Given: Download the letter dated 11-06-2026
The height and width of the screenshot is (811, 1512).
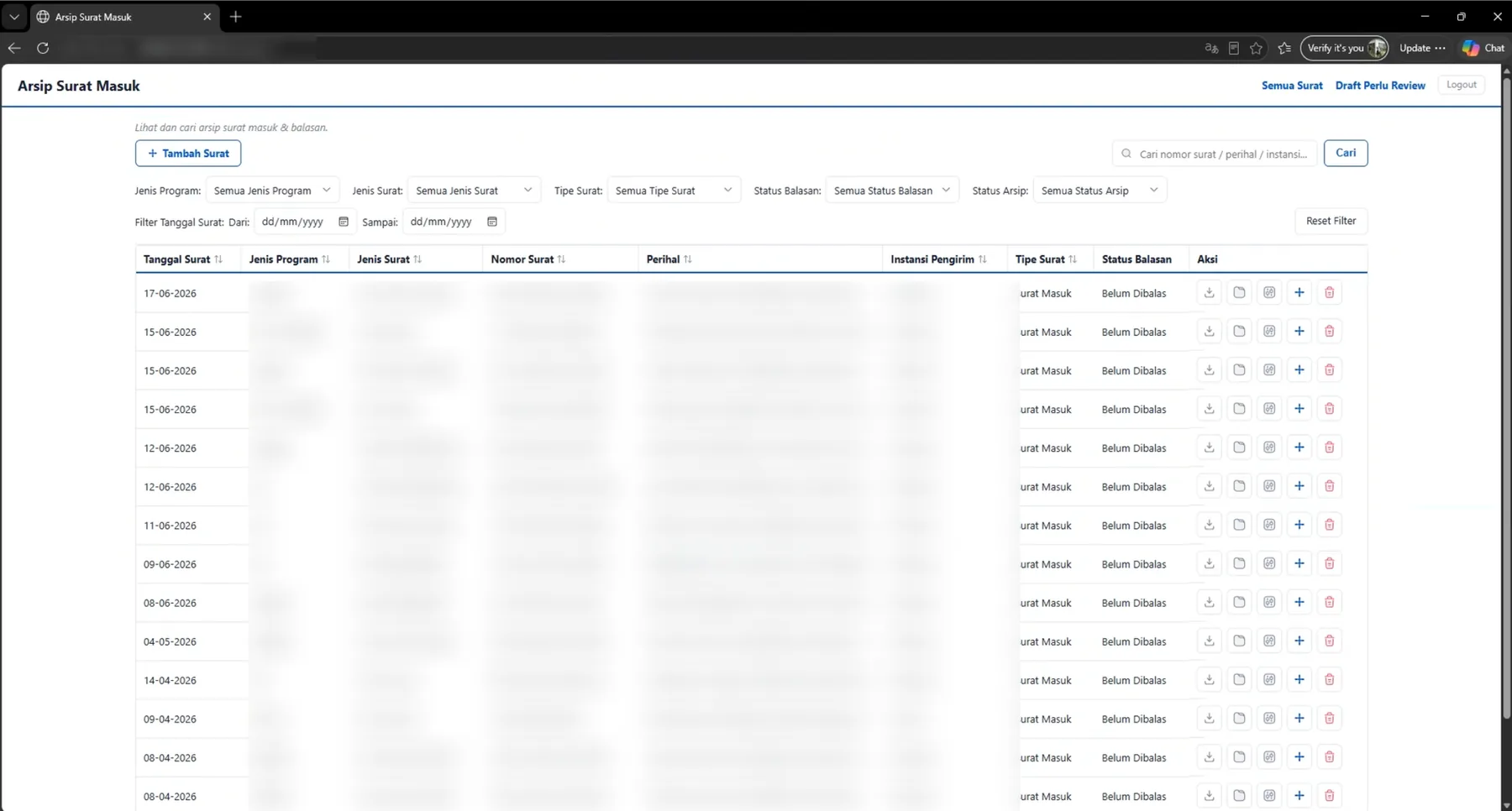Looking at the screenshot, I should point(1209,525).
